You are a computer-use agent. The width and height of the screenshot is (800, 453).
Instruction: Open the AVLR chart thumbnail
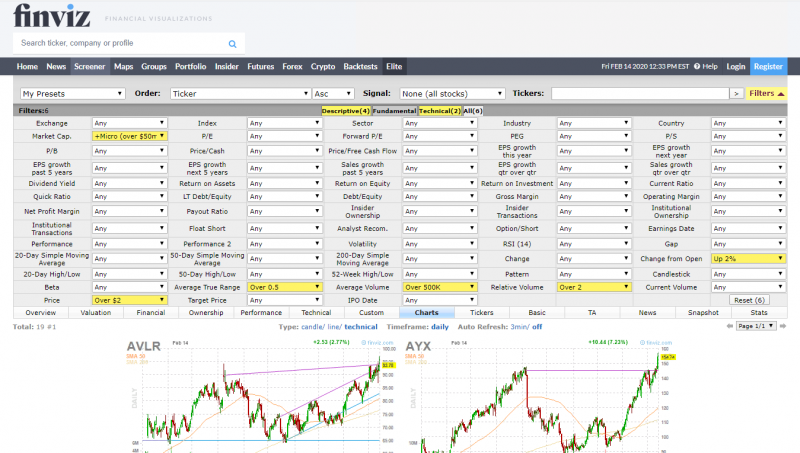[261, 395]
